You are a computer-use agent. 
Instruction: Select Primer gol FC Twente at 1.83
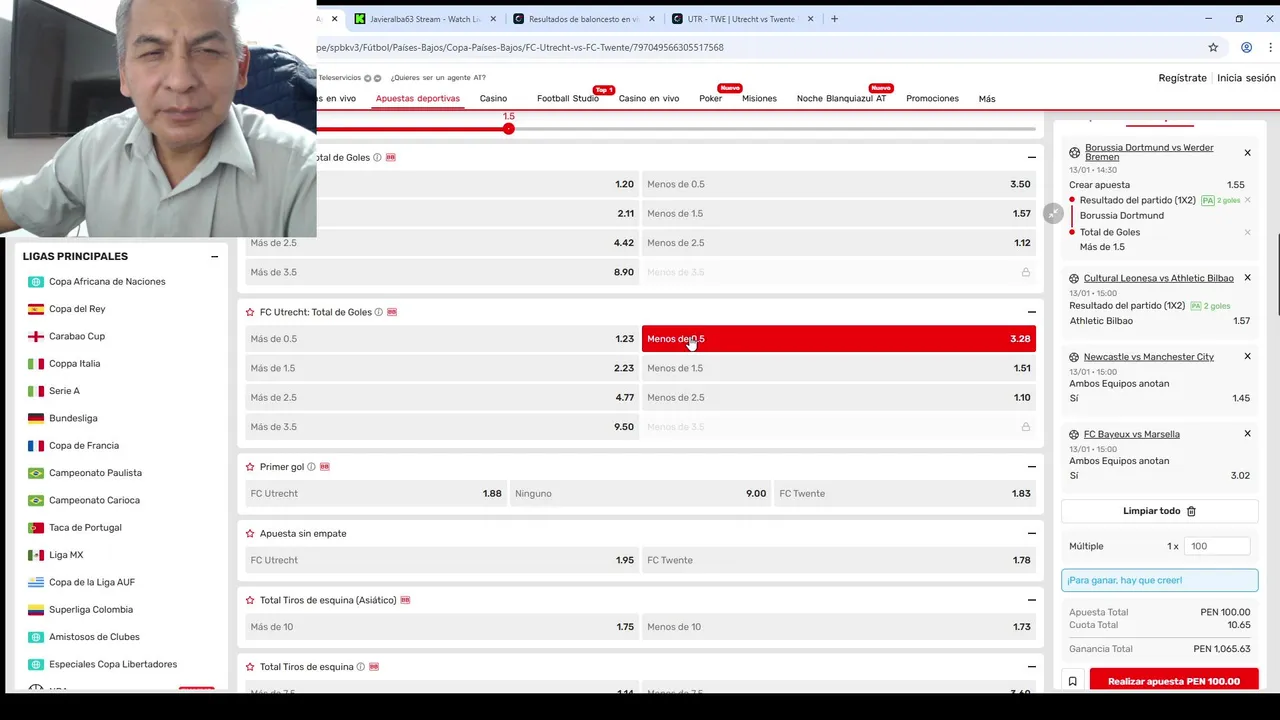click(904, 493)
